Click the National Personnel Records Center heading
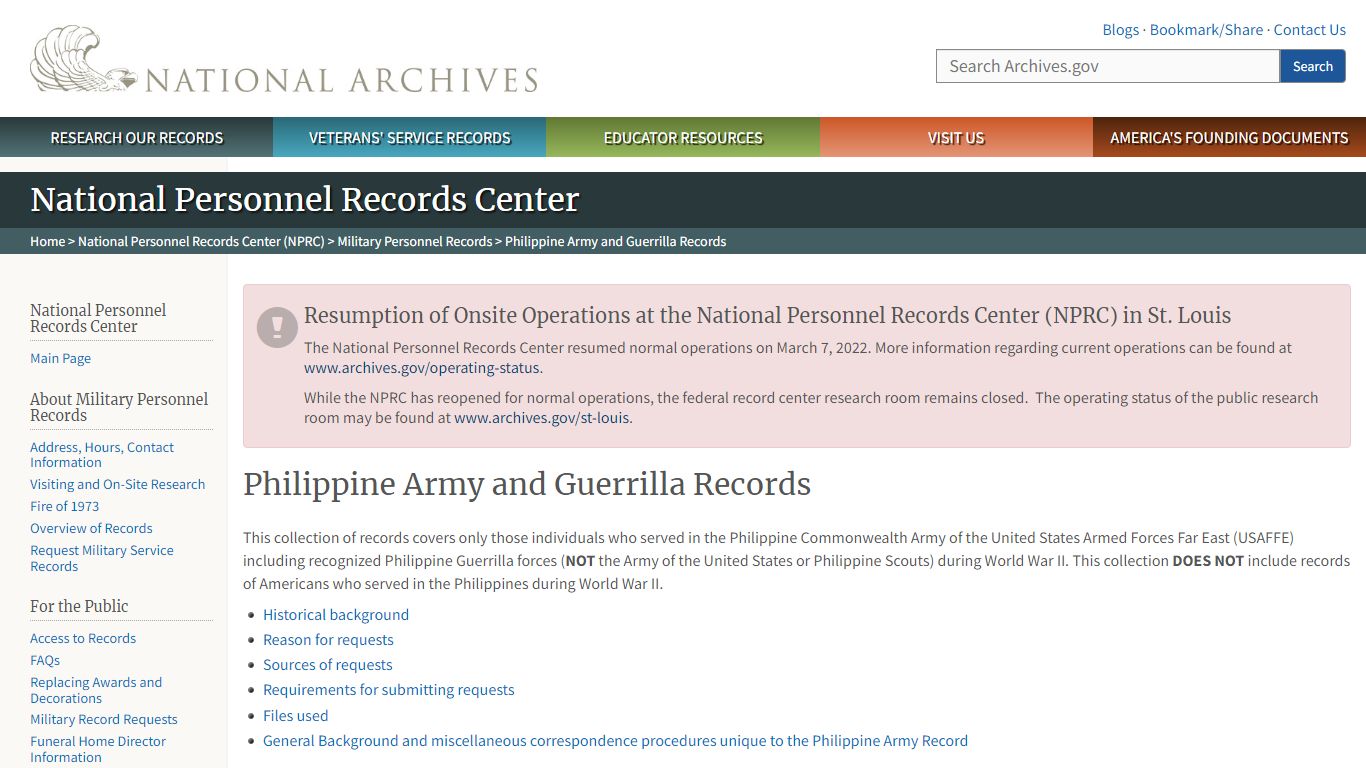 pos(305,200)
